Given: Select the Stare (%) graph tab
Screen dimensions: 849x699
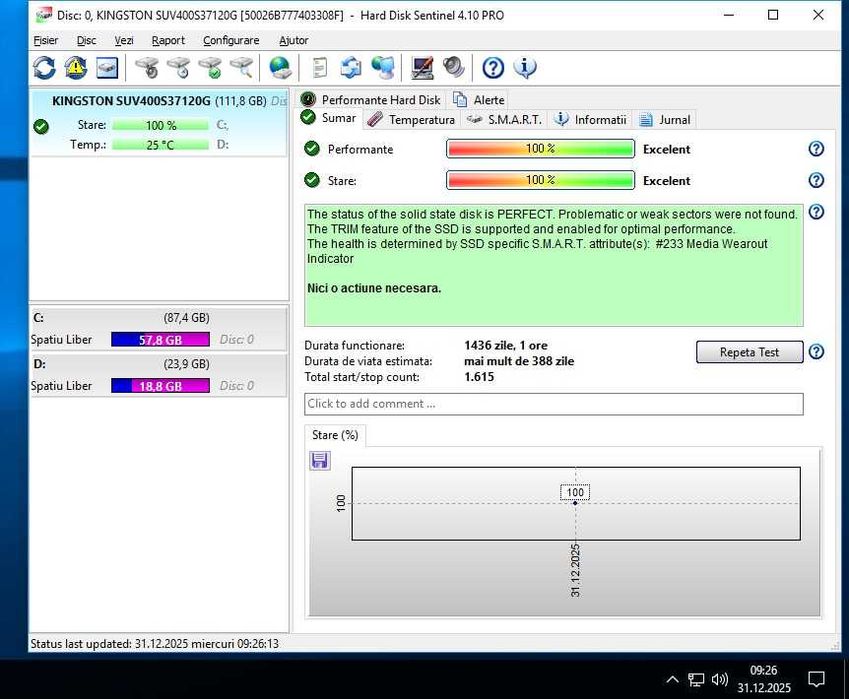Looking at the screenshot, I should coord(335,435).
